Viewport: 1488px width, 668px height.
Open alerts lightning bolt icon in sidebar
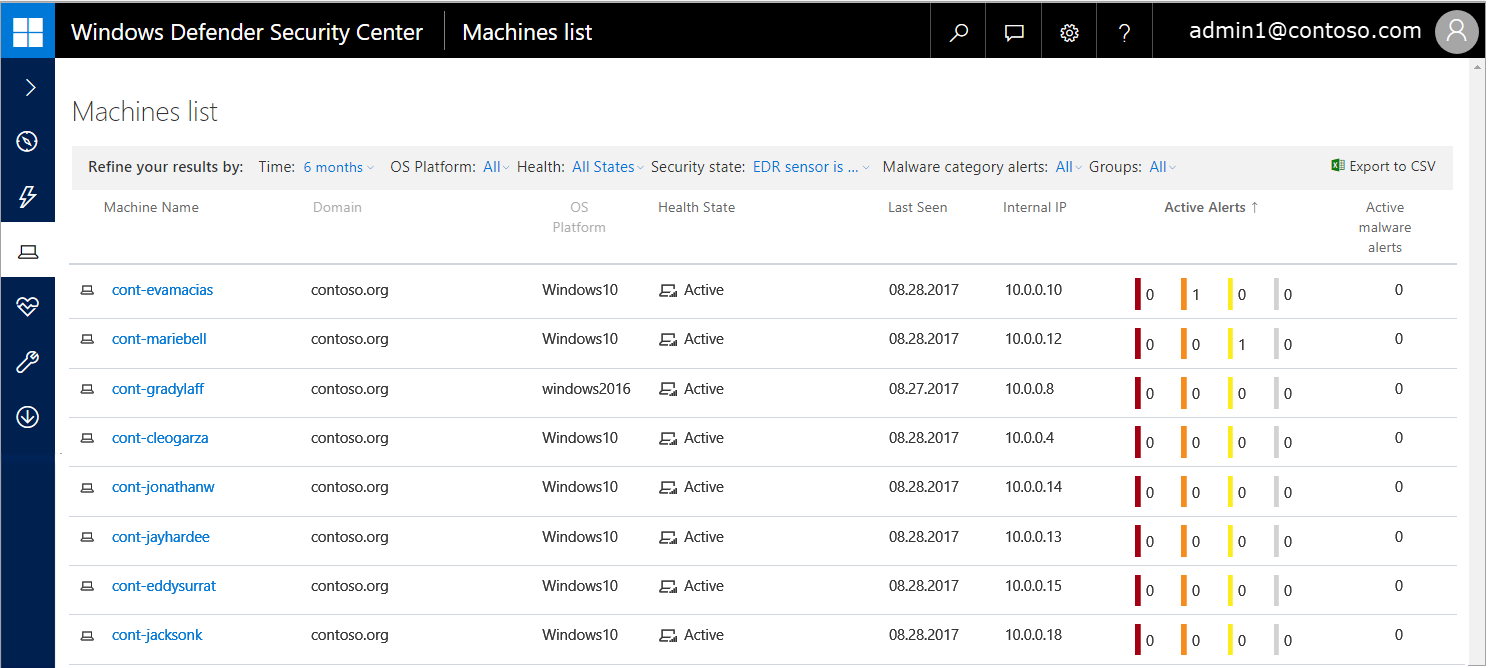coord(28,197)
